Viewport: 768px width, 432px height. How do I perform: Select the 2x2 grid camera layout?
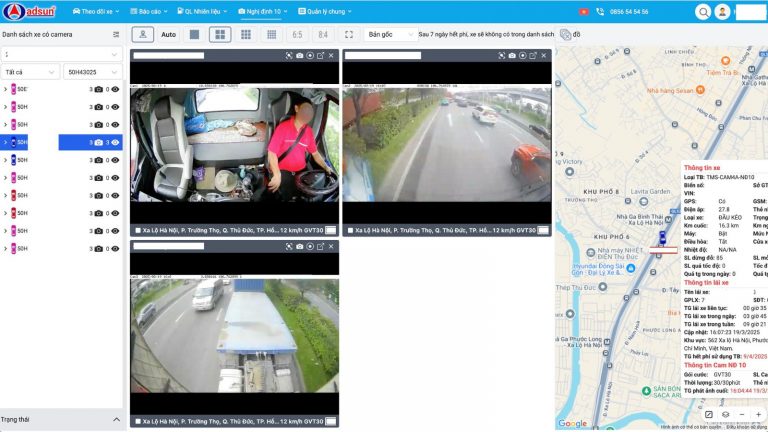[220, 34]
